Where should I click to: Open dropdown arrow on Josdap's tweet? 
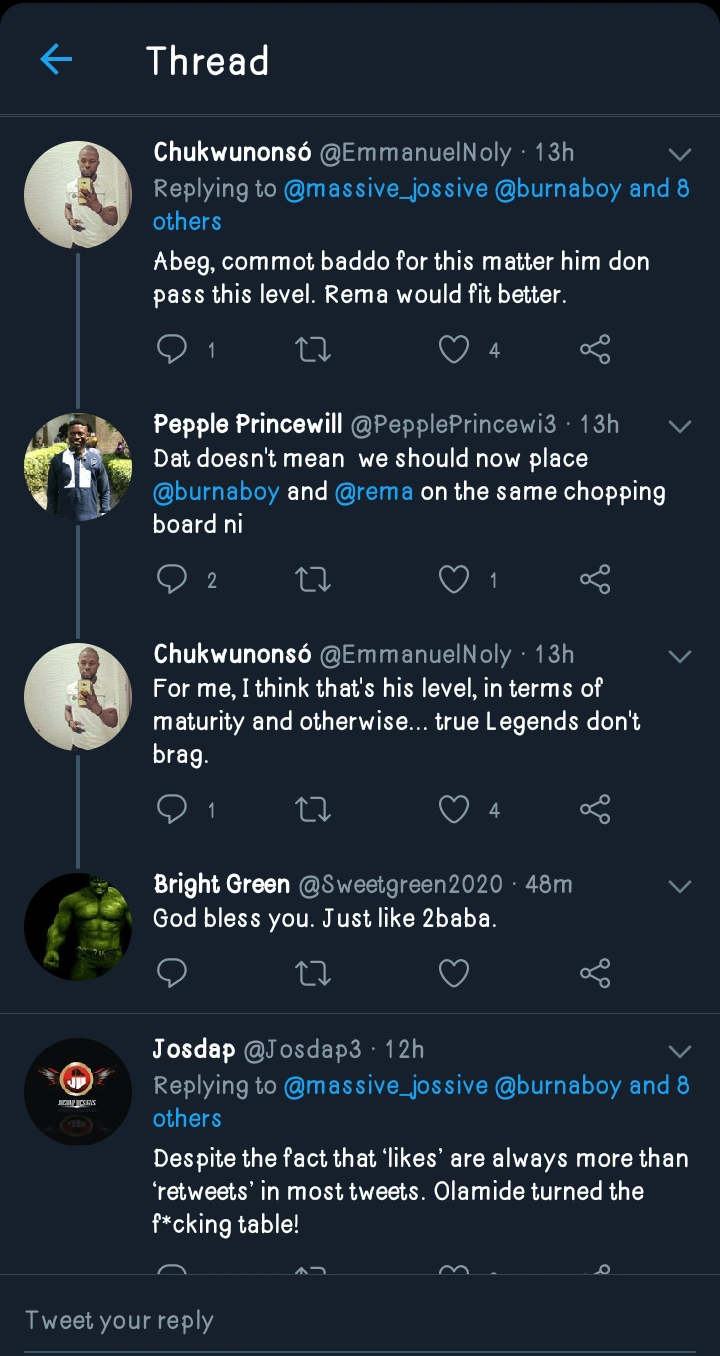[x=680, y=1051]
